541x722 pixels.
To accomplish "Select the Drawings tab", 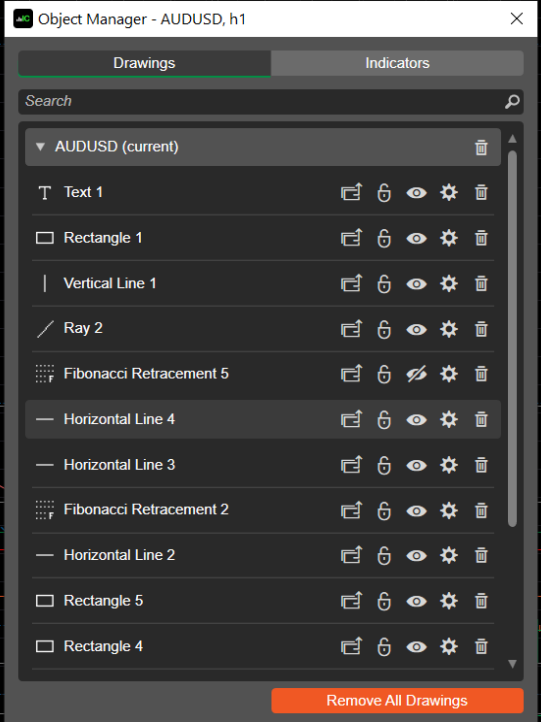I will click(144, 63).
